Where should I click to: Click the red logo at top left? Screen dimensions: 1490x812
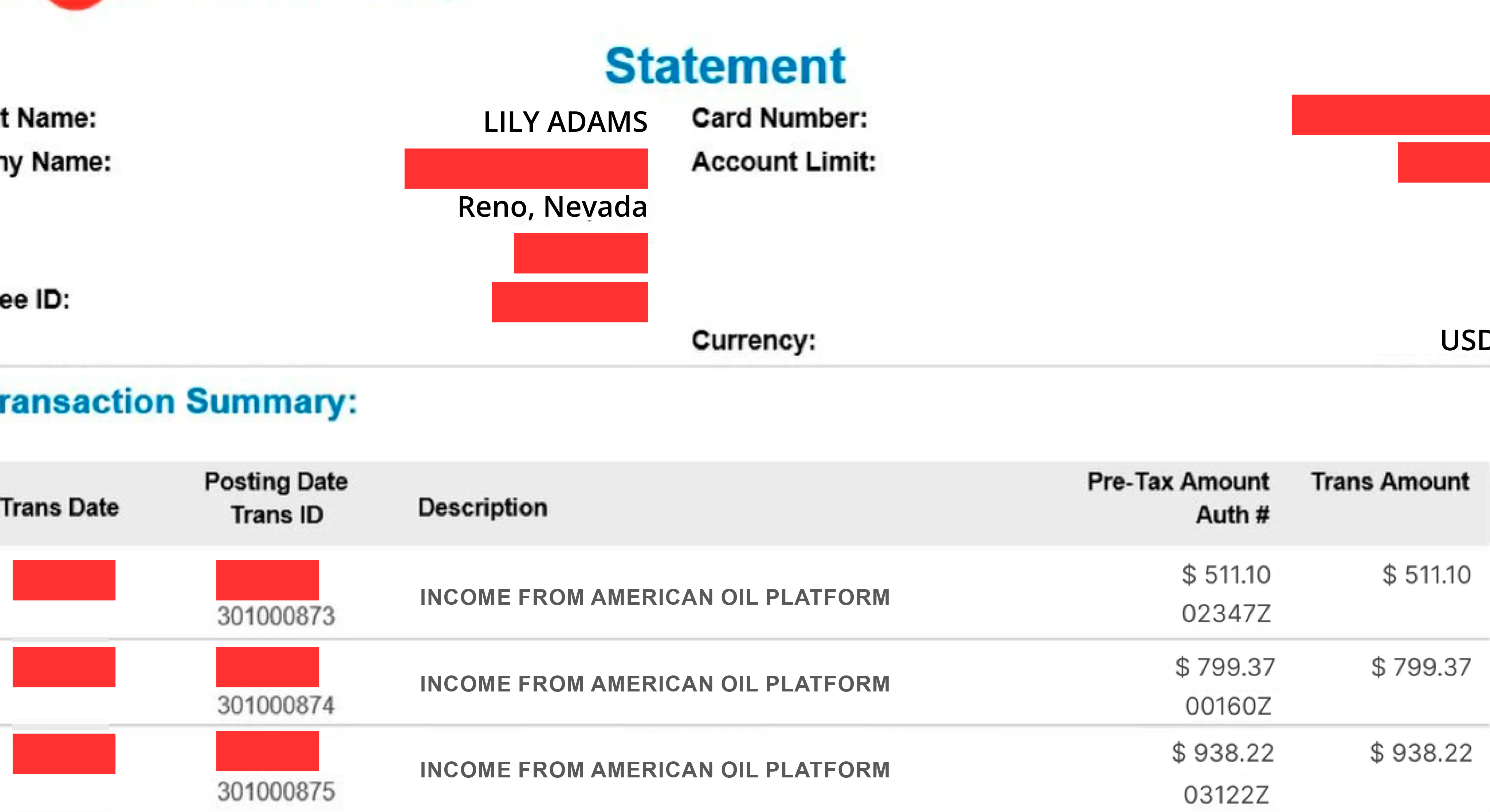(x=75, y=4)
